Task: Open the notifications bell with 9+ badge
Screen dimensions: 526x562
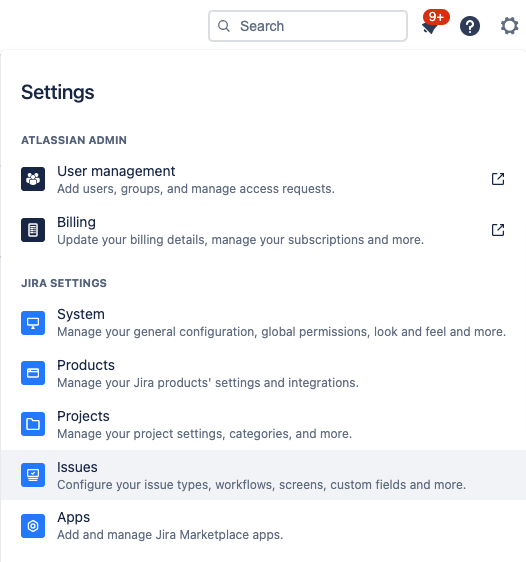Action: click(x=433, y=24)
